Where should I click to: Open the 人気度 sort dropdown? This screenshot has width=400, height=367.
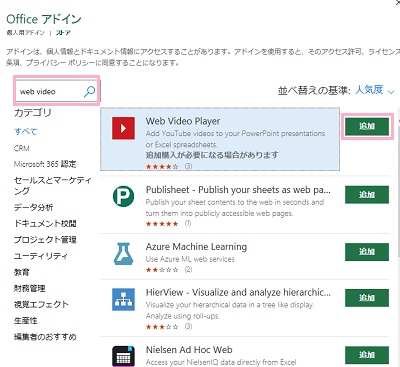click(375, 90)
